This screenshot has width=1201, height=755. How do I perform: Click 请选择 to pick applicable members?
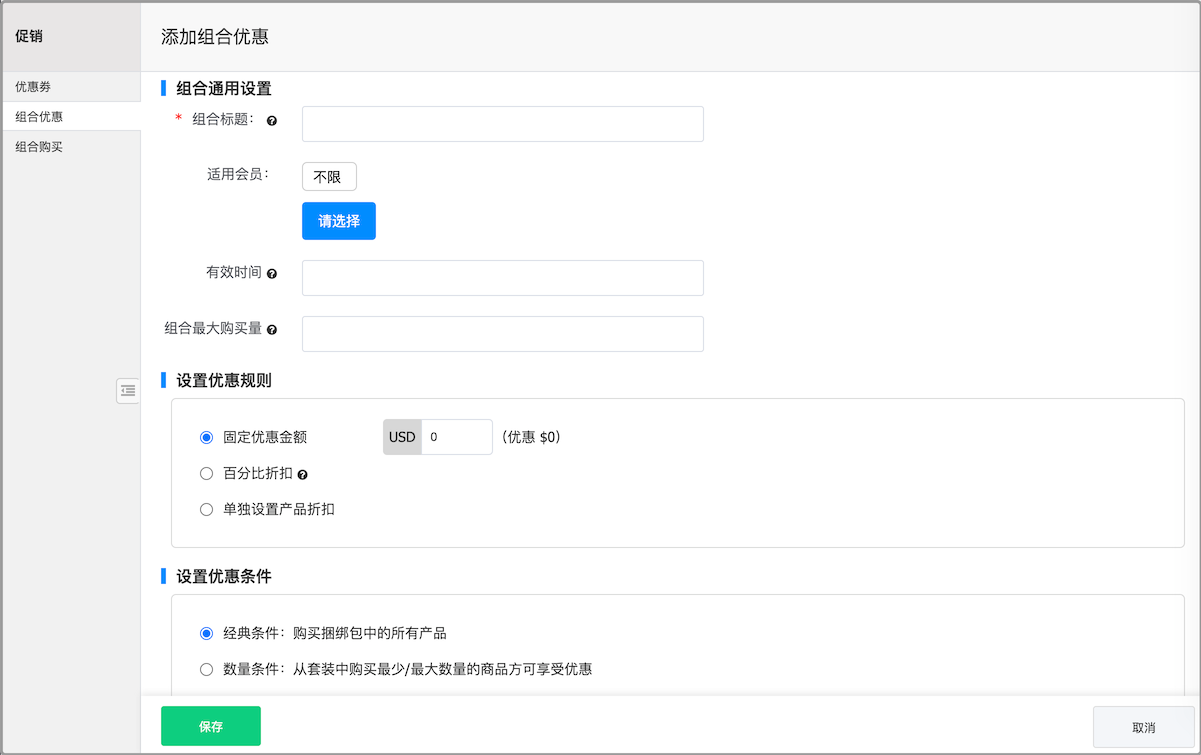click(x=338, y=221)
